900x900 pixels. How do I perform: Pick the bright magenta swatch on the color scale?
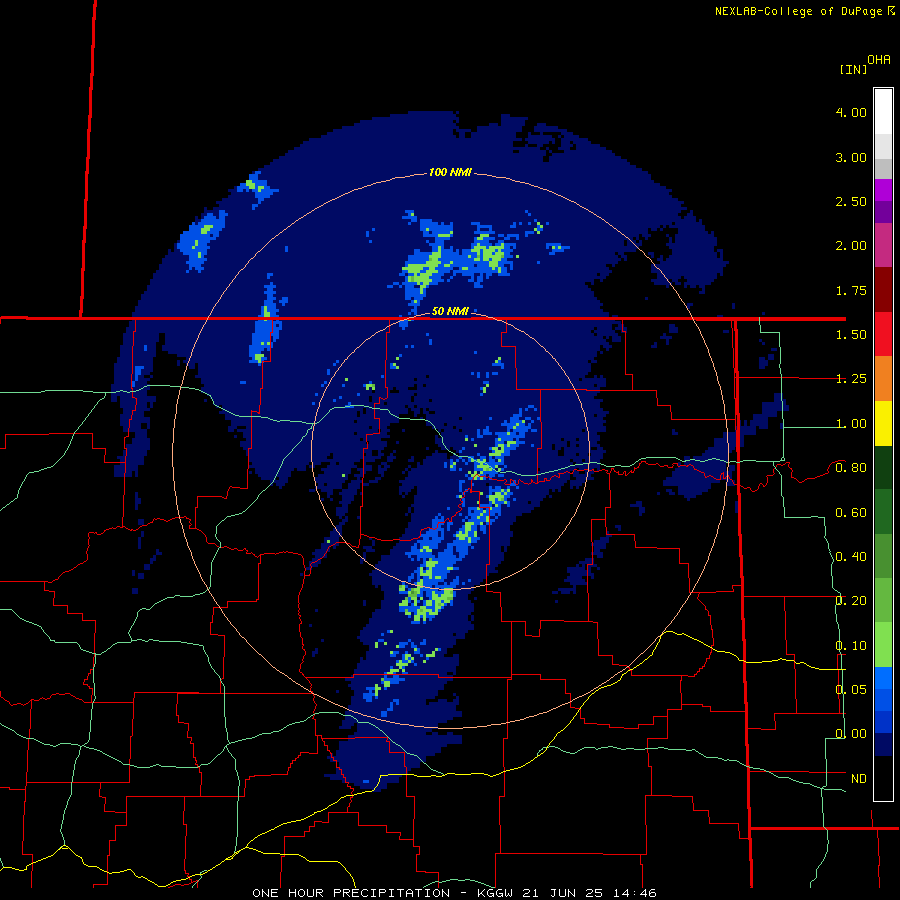coord(883,190)
